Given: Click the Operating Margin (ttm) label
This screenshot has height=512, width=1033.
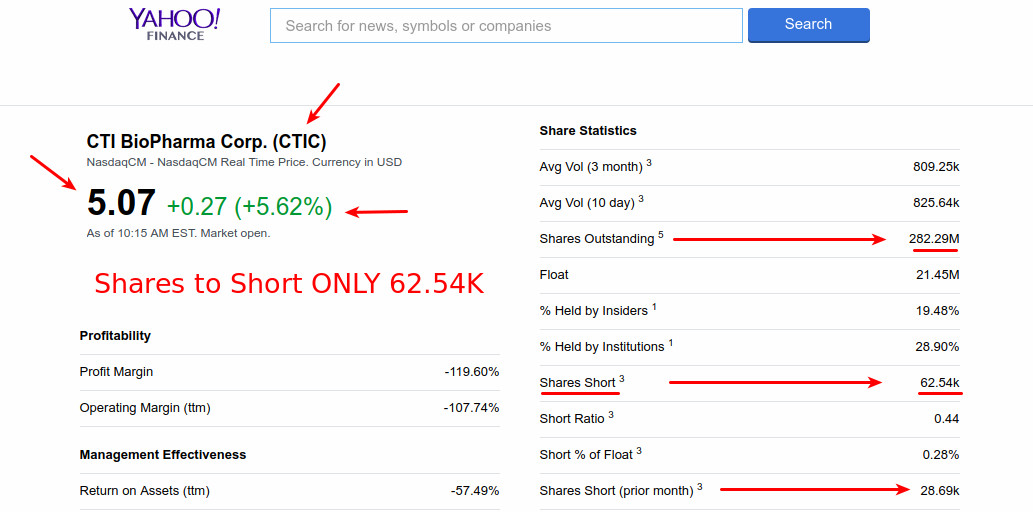Looking at the screenshot, I should coord(145,408).
